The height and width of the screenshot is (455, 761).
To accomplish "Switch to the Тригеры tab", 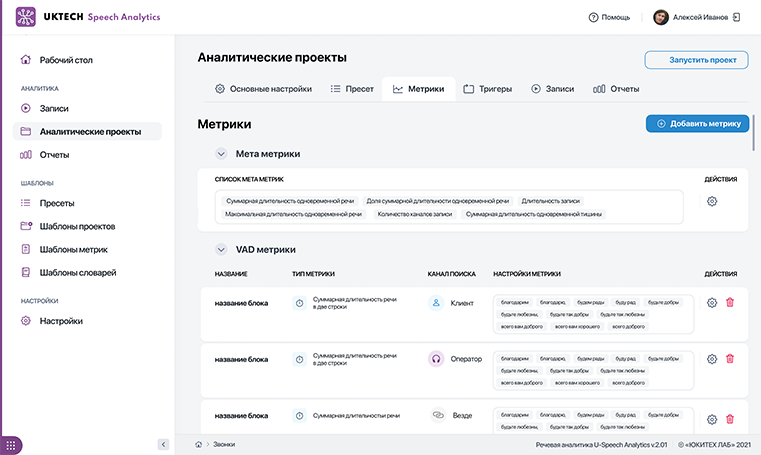I will [487, 89].
